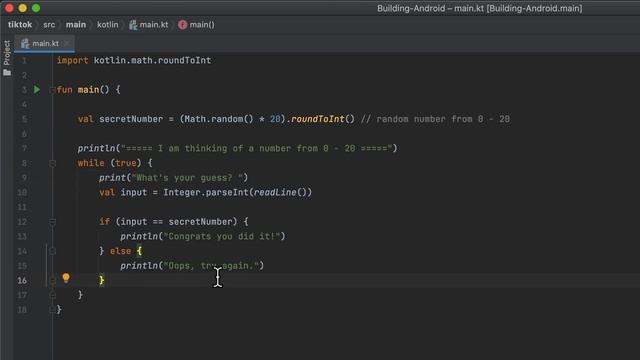Click "Oops, try again." string

coord(211,266)
